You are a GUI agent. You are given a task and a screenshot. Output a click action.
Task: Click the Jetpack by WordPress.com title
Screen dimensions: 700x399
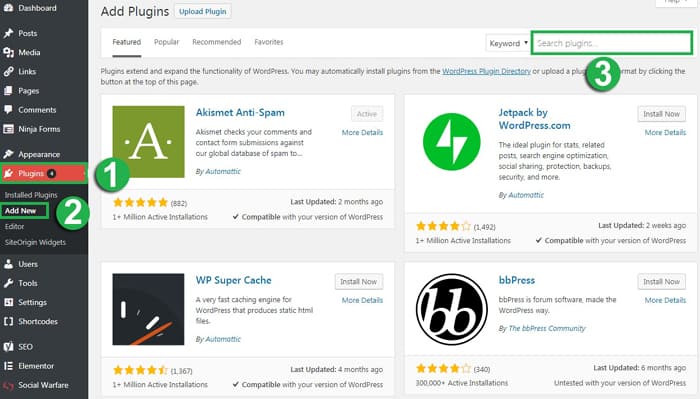click(534, 119)
